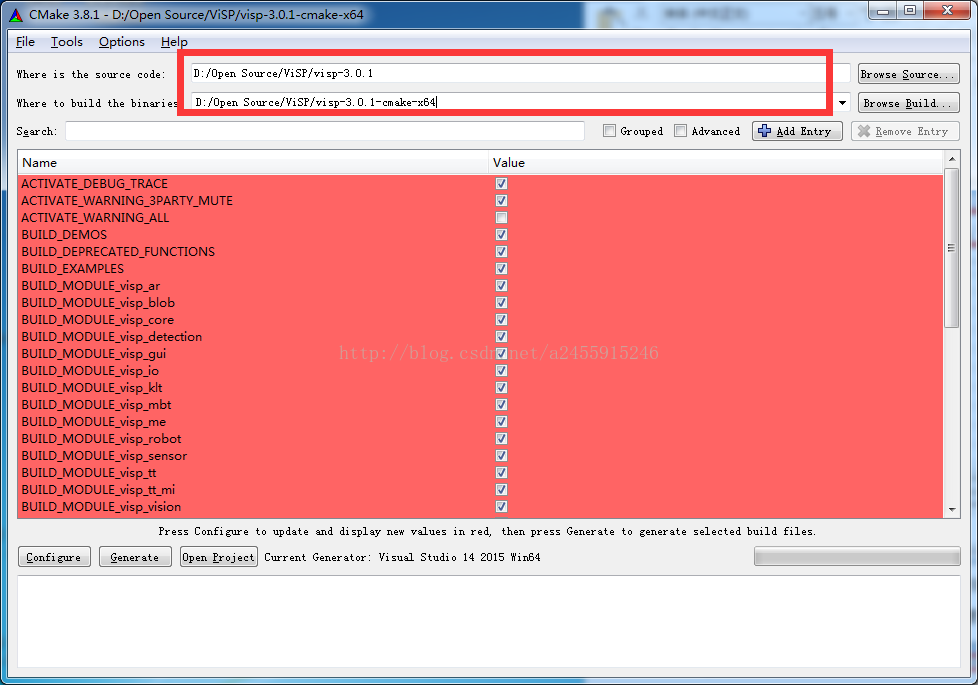
Task: Select the ACTIVATE_DEBUG_TRACE entry name
Action: (x=94, y=183)
